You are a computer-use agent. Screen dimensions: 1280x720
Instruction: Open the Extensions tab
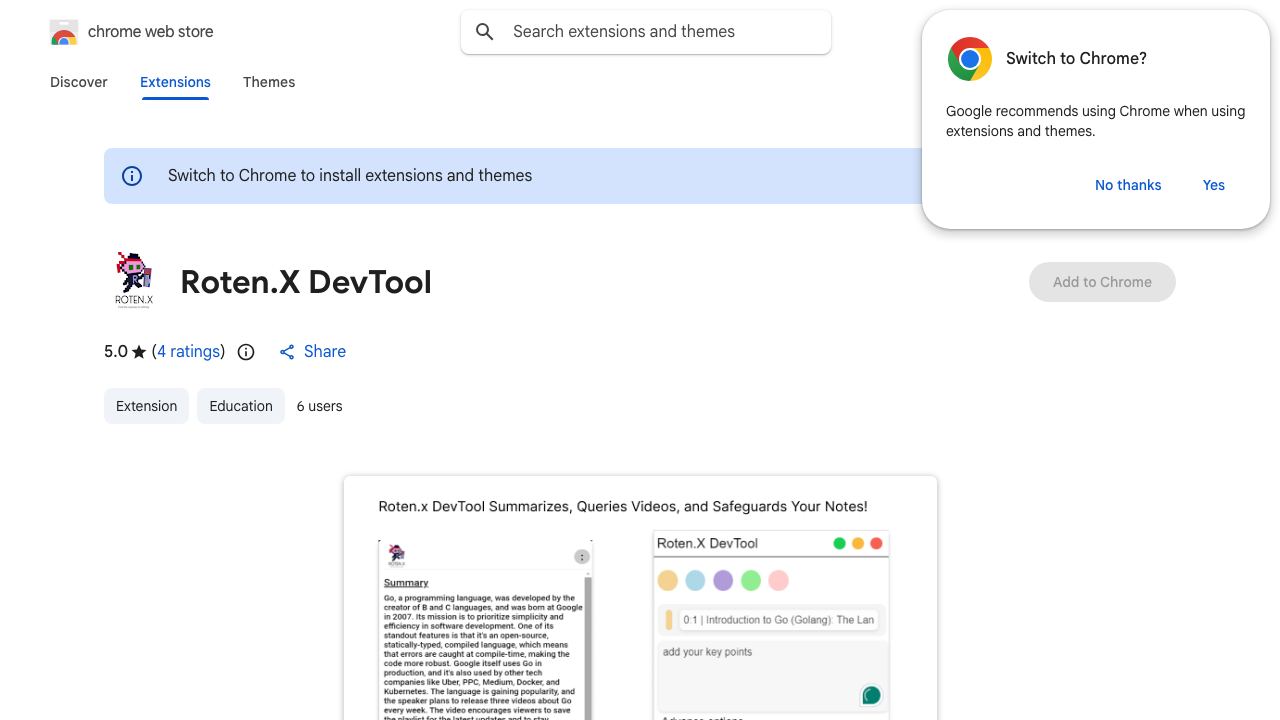point(175,82)
